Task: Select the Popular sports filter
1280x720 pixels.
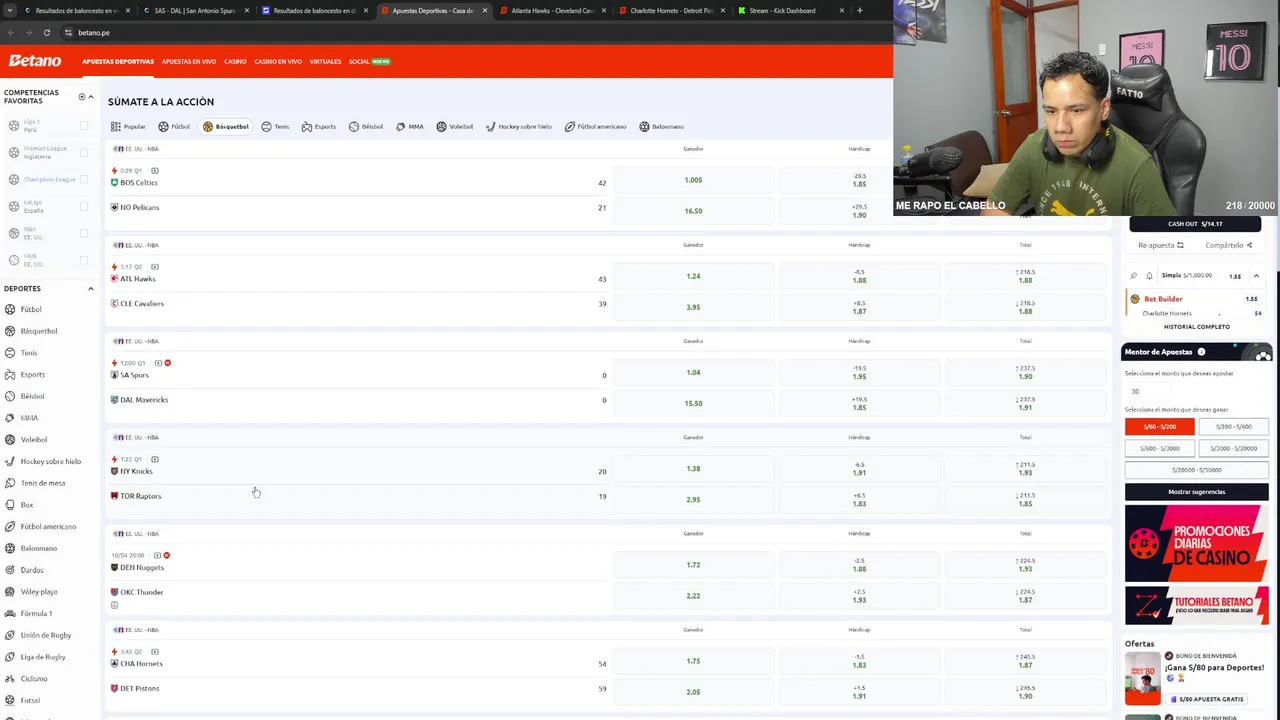Action: pos(128,127)
